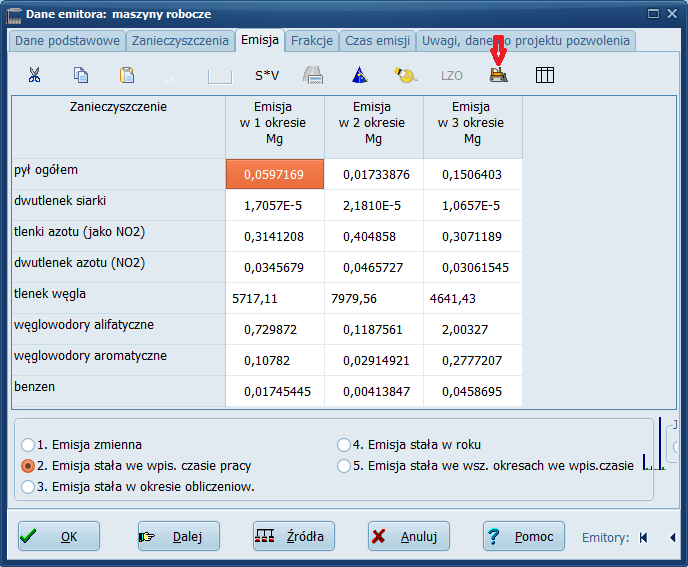
Task: Click cell 0,02914921
Action: tap(374, 360)
